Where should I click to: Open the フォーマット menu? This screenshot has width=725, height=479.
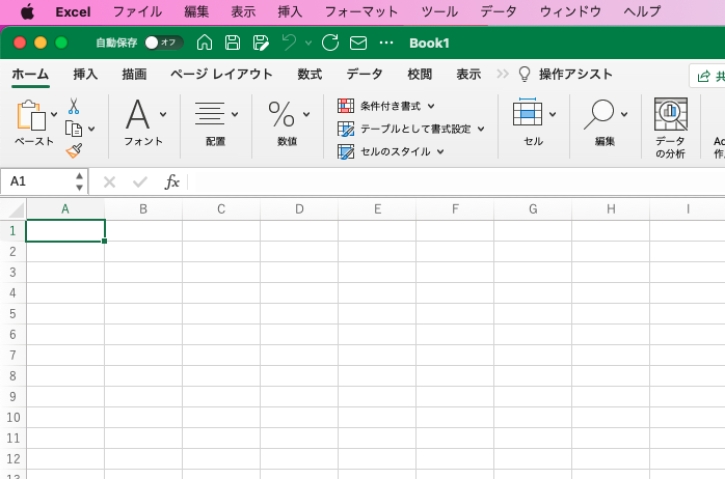[362, 12]
